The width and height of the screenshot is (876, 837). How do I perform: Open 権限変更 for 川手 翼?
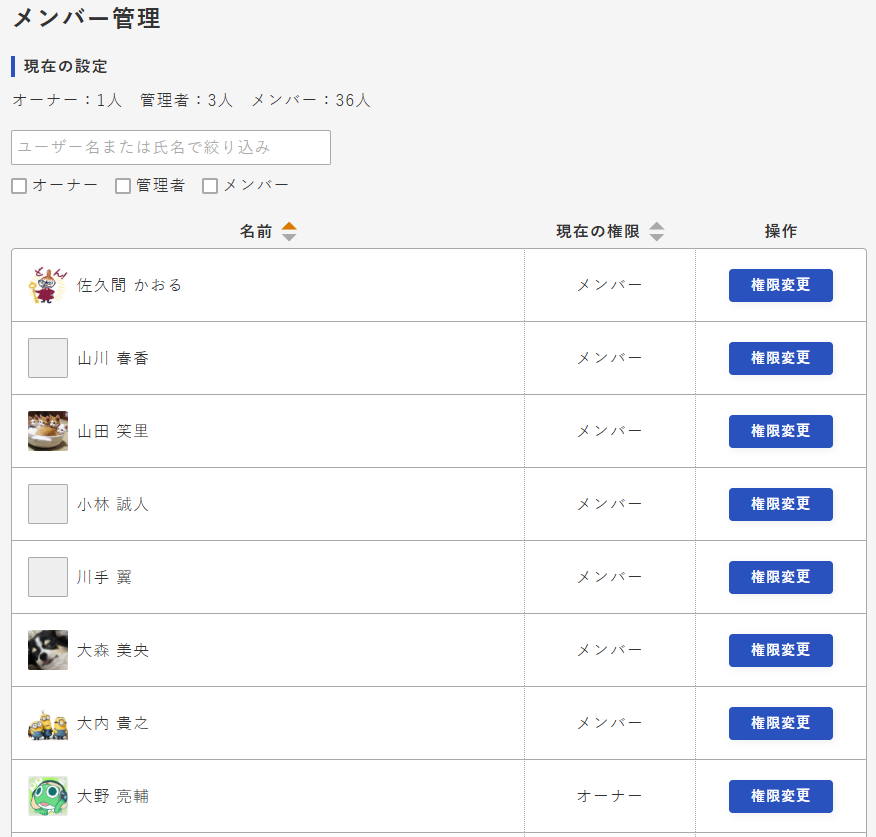780,577
